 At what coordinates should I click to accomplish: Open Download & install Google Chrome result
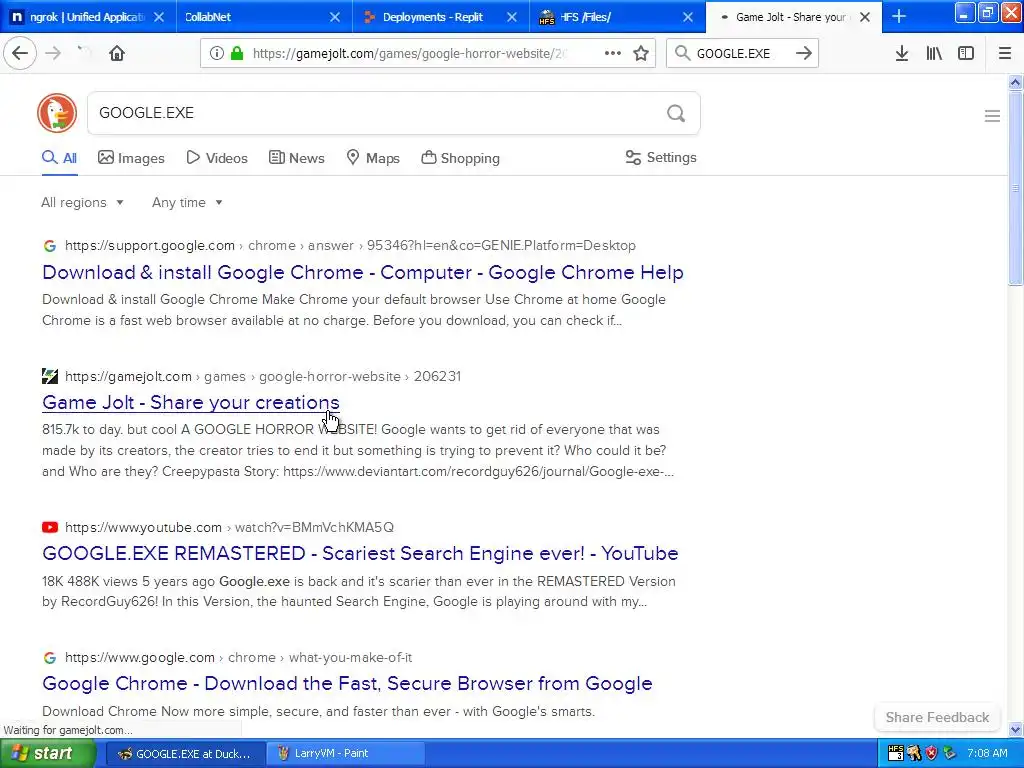[x=362, y=272]
